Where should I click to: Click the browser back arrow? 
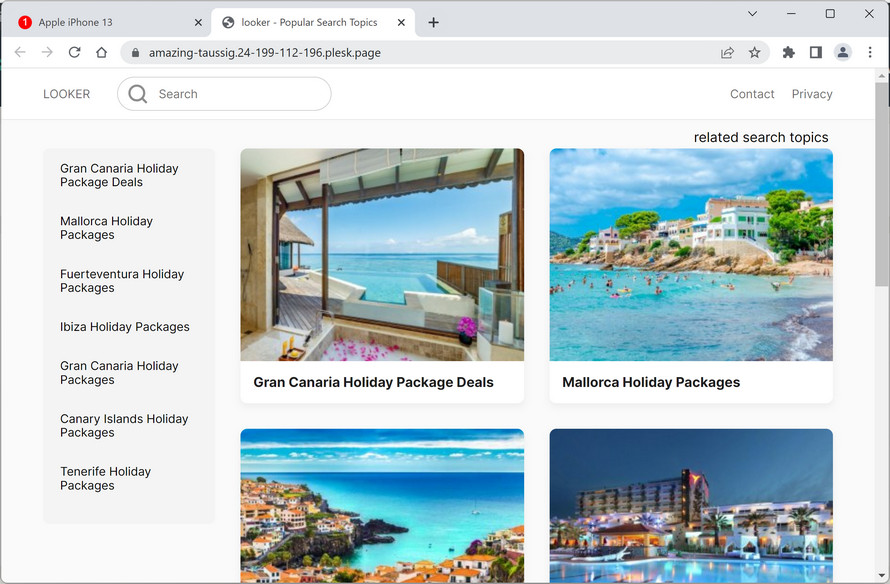(x=20, y=52)
